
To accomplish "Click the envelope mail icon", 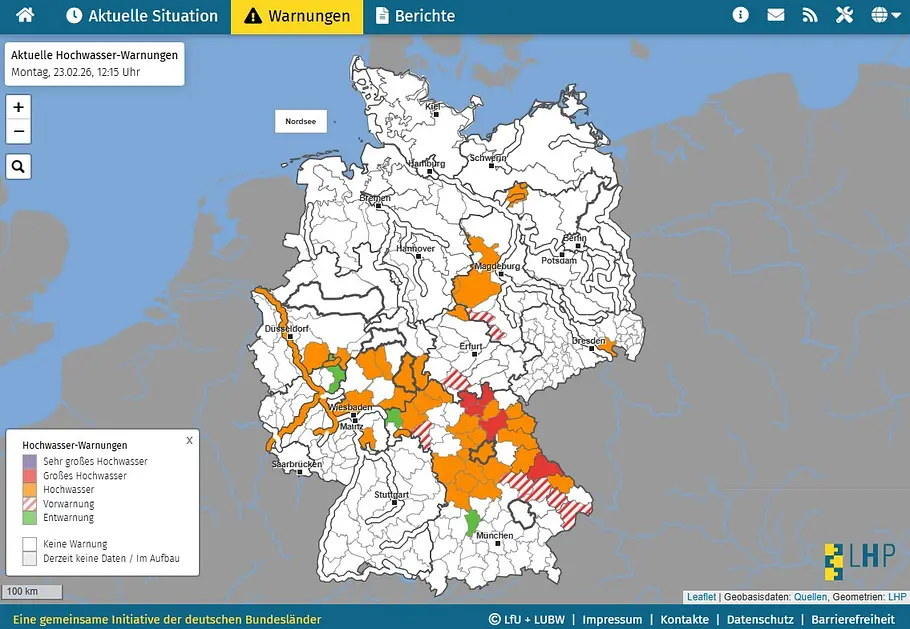I will (775, 15).
